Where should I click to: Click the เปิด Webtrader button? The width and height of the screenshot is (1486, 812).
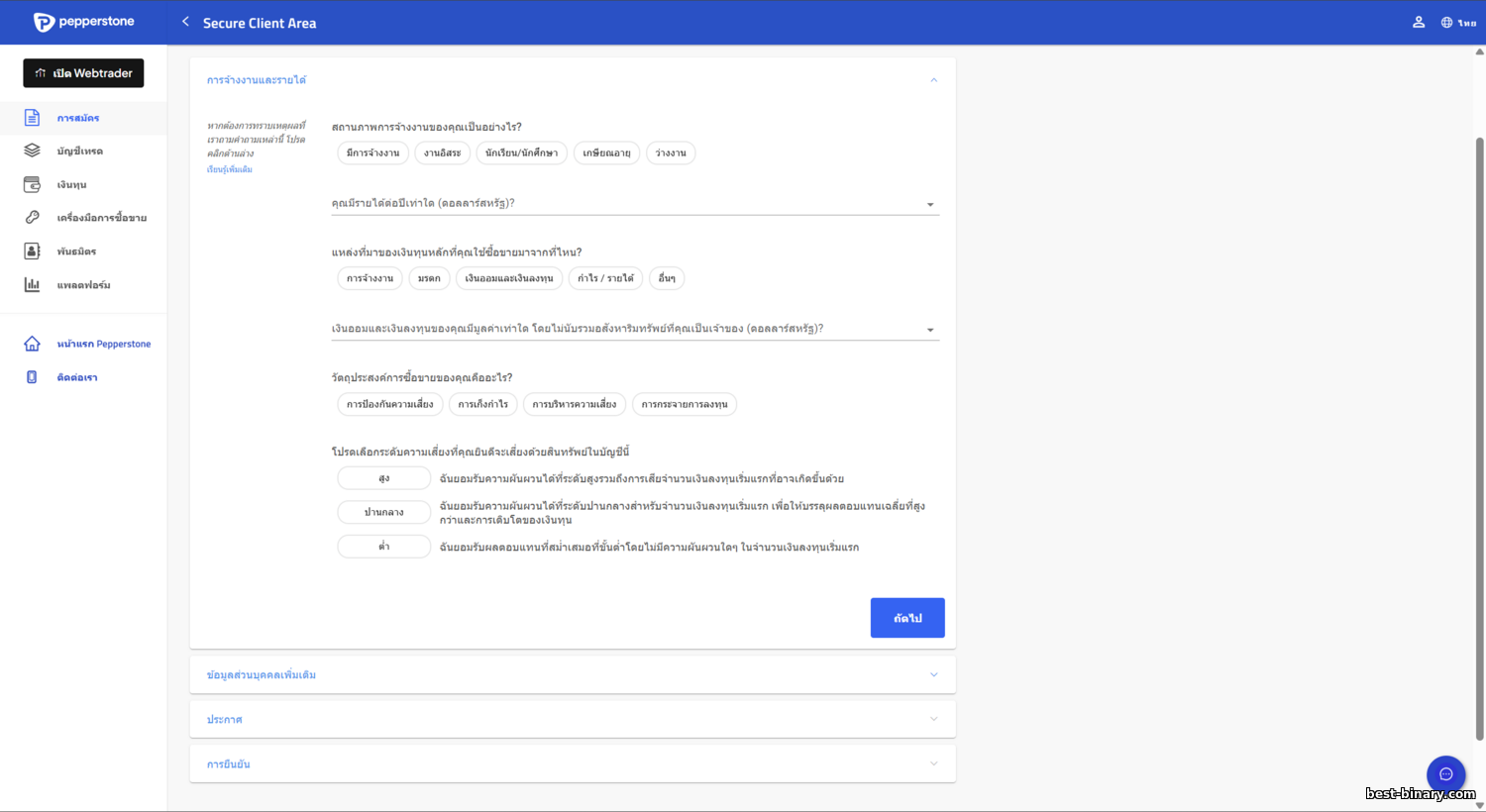click(x=83, y=73)
